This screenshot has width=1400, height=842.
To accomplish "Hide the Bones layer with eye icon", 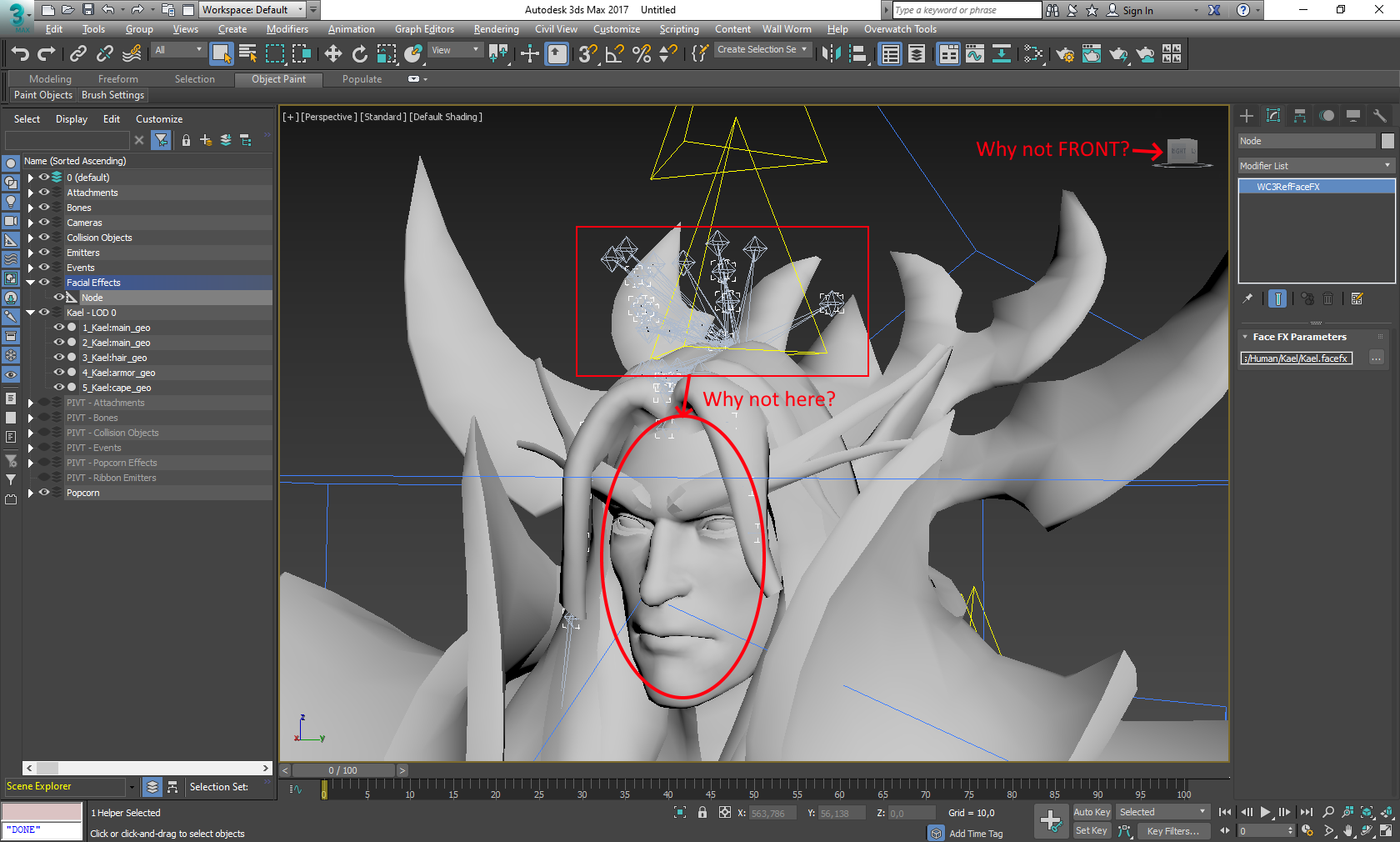I will click(44, 208).
